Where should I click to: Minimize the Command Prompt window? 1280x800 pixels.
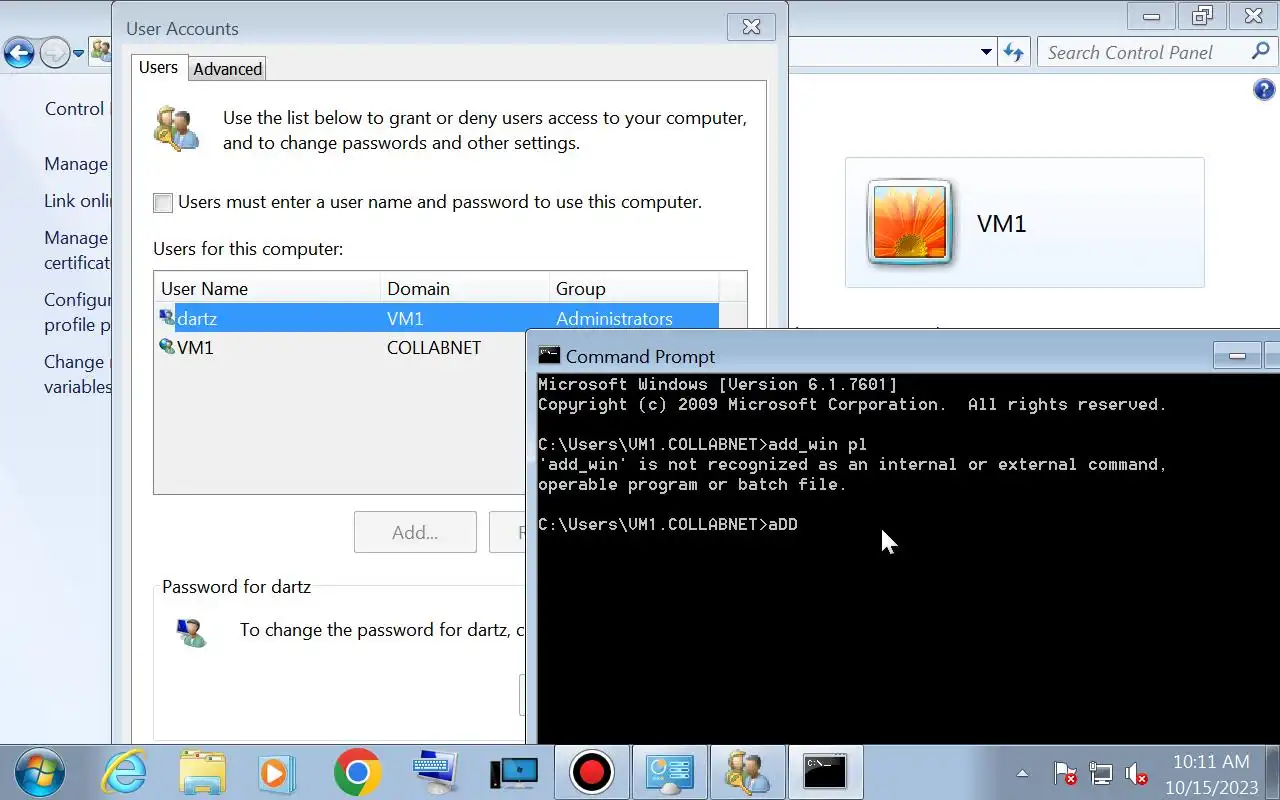(x=1237, y=356)
